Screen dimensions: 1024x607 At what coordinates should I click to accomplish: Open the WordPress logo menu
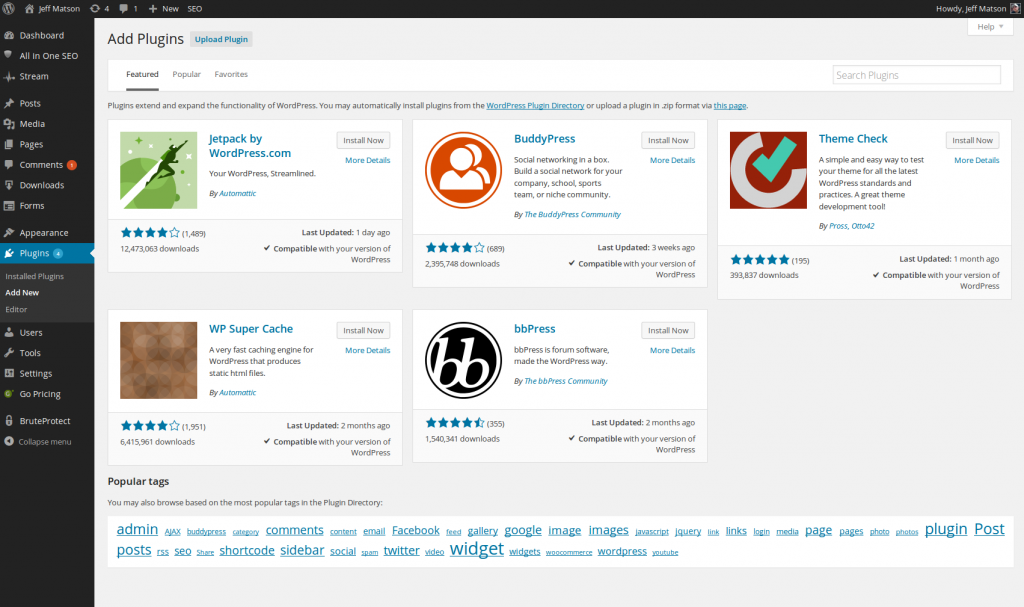coord(8,8)
